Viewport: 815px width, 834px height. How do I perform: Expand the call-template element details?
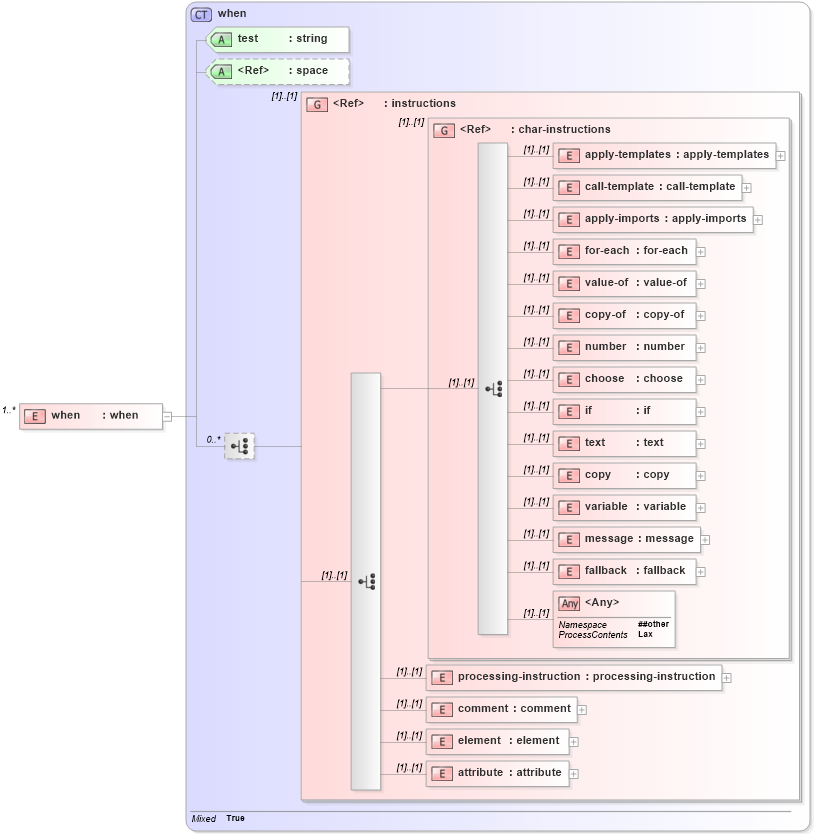point(747,187)
